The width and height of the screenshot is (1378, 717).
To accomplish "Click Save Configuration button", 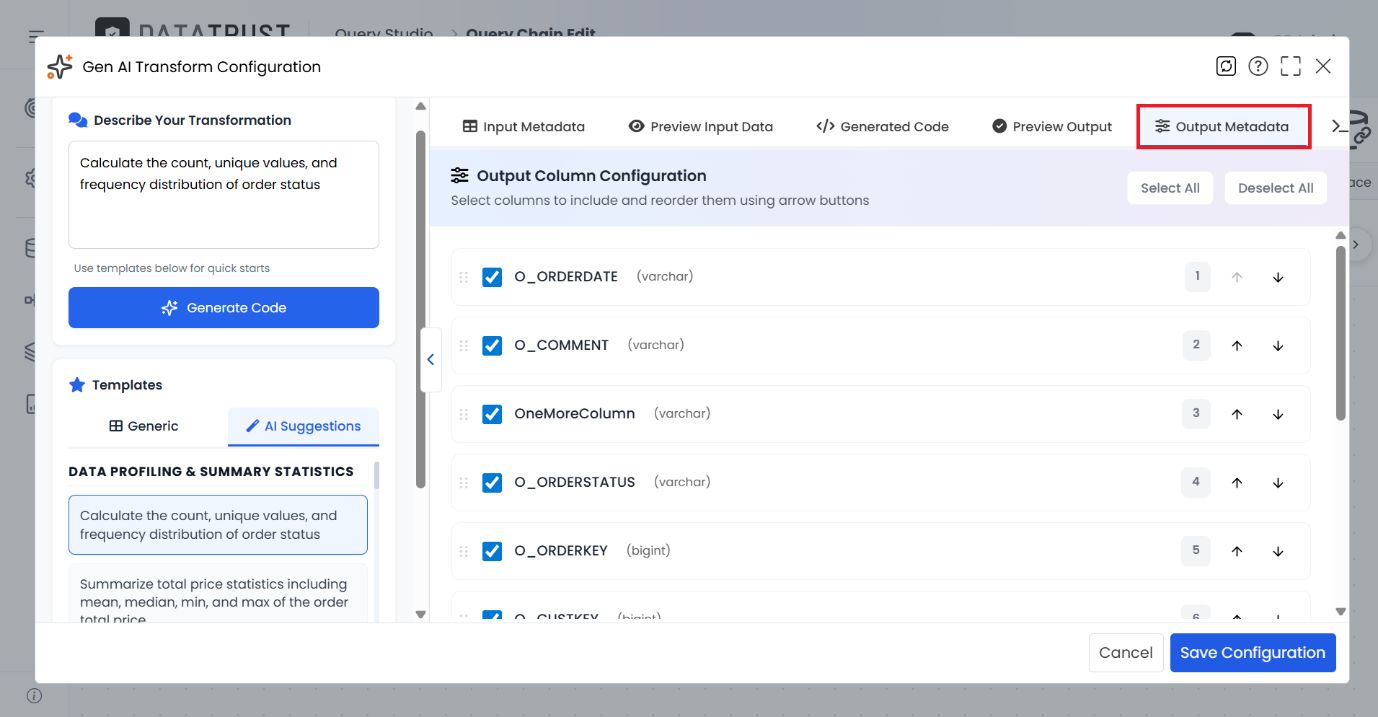I will pyautogui.click(x=1253, y=652).
